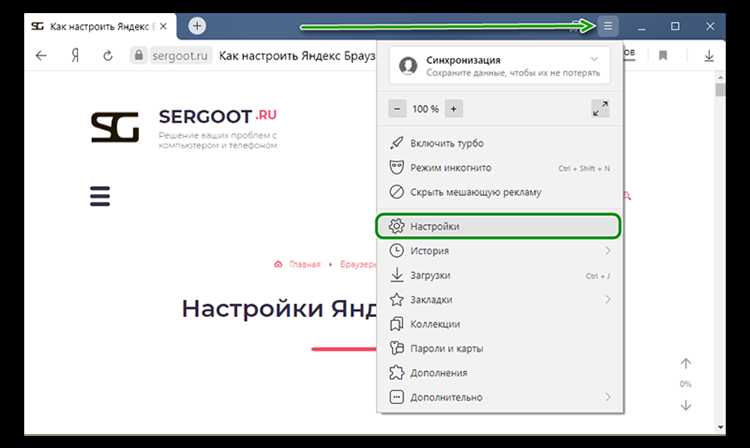
Task: Expand the Закладки submenu arrow
Action: (x=607, y=300)
